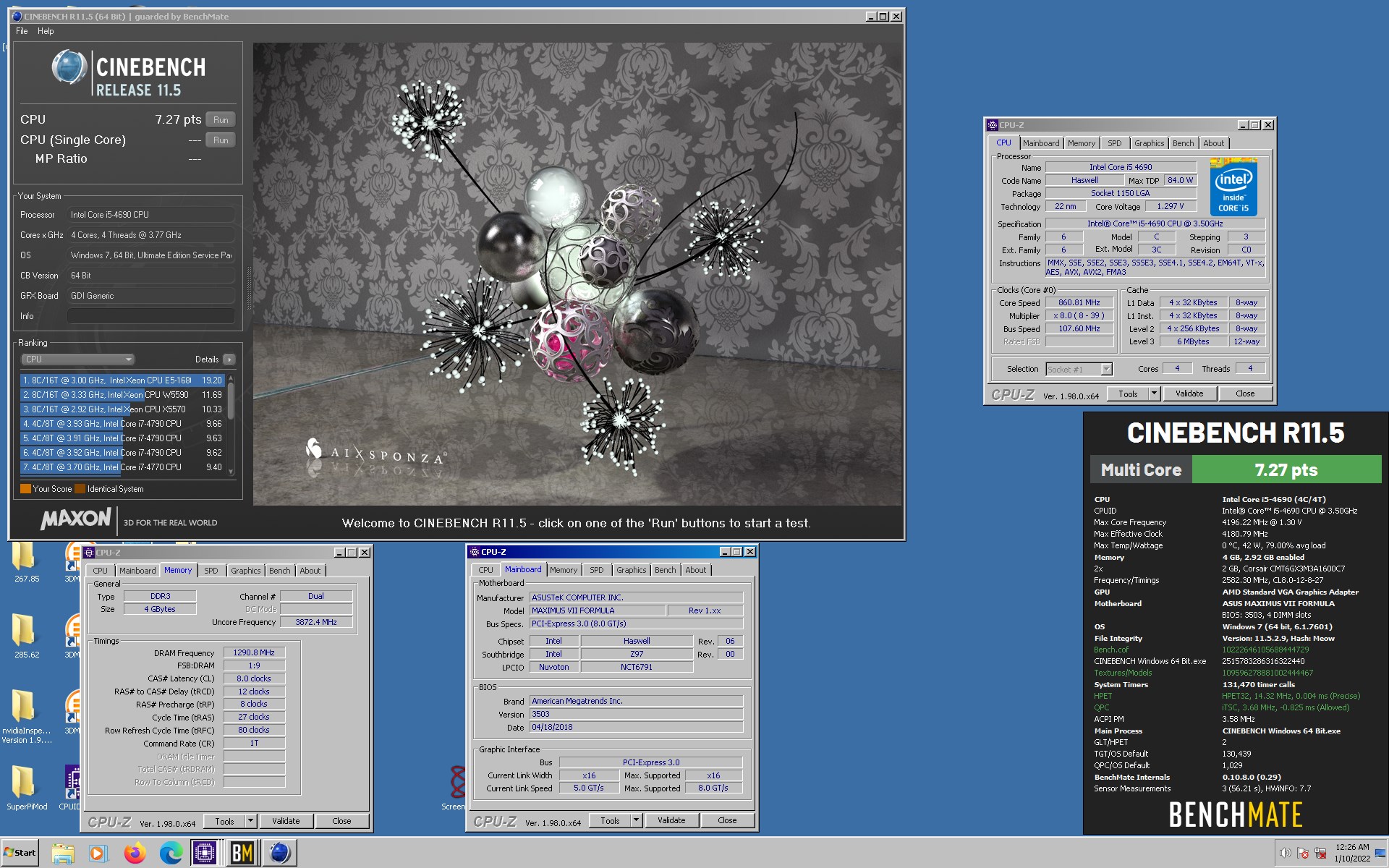The image size is (1389, 868).
Task: Launch Windows Media Player from the taskbar
Action: [x=98, y=854]
